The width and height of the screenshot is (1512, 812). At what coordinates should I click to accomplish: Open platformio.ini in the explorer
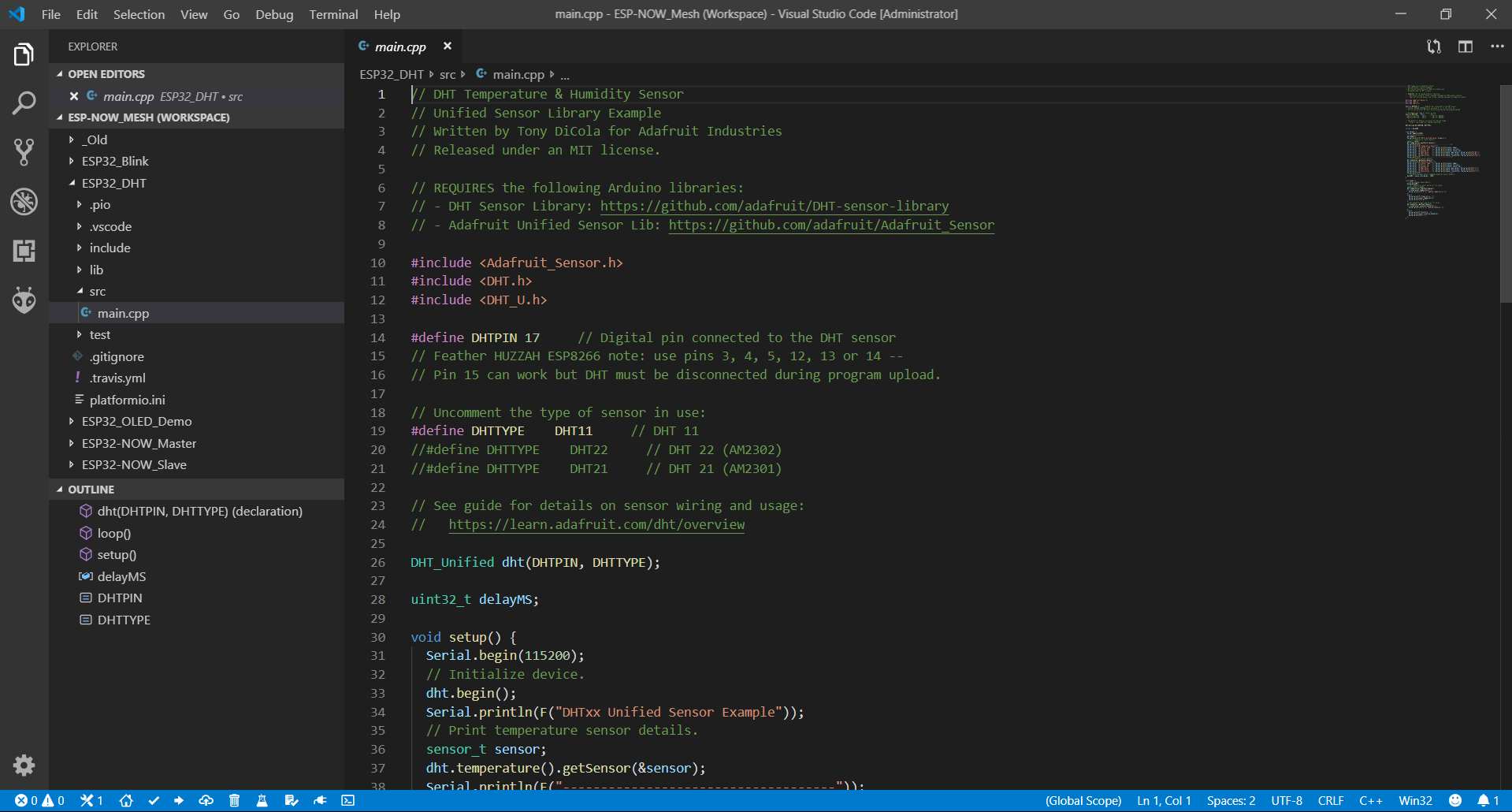click(x=127, y=400)
